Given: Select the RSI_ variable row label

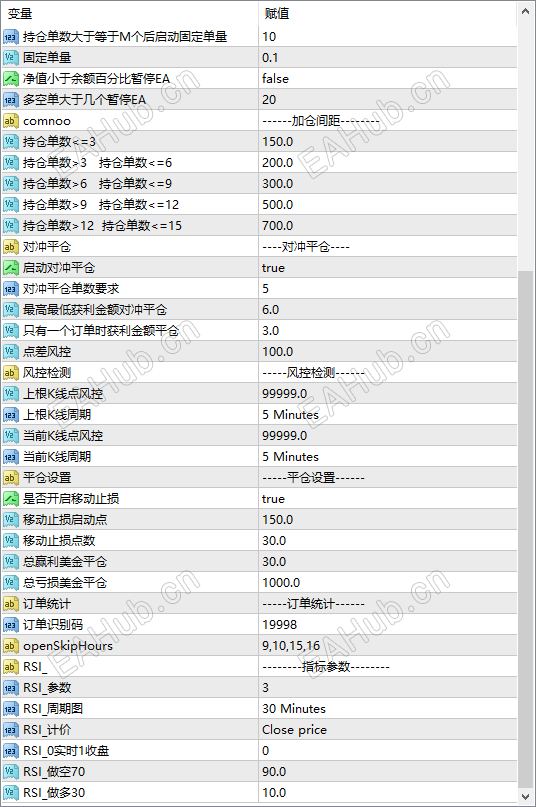Looking at the screenshot, I should (x=35, y=667).
